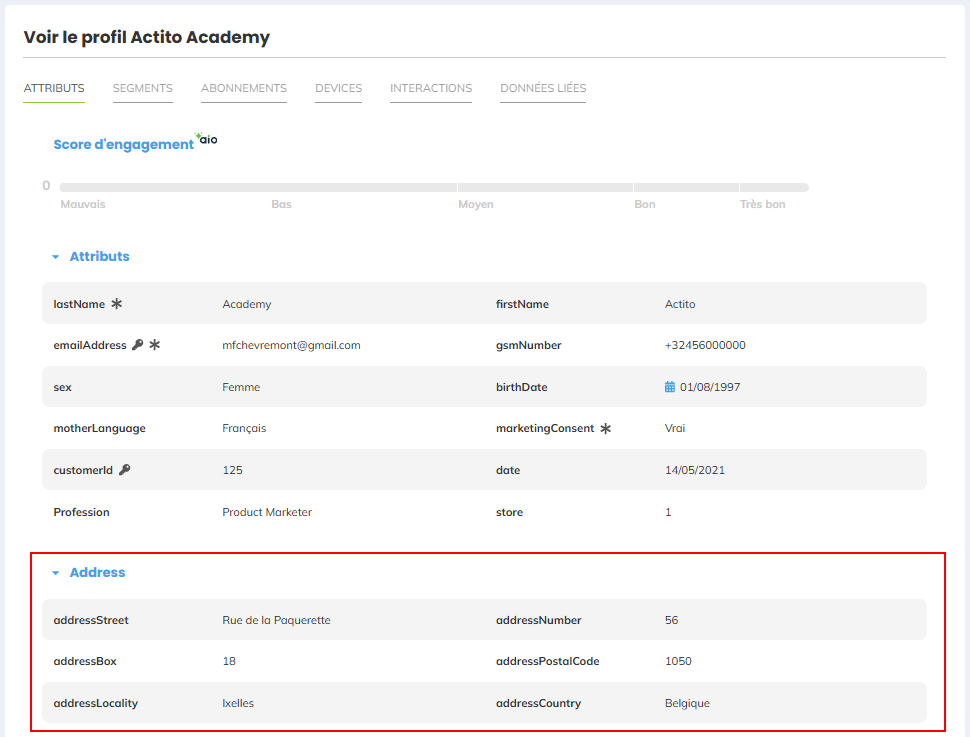Screen dimensions: 970x737
Task: Click the key icon beside customerId
Action: click(x=124, y=470)
